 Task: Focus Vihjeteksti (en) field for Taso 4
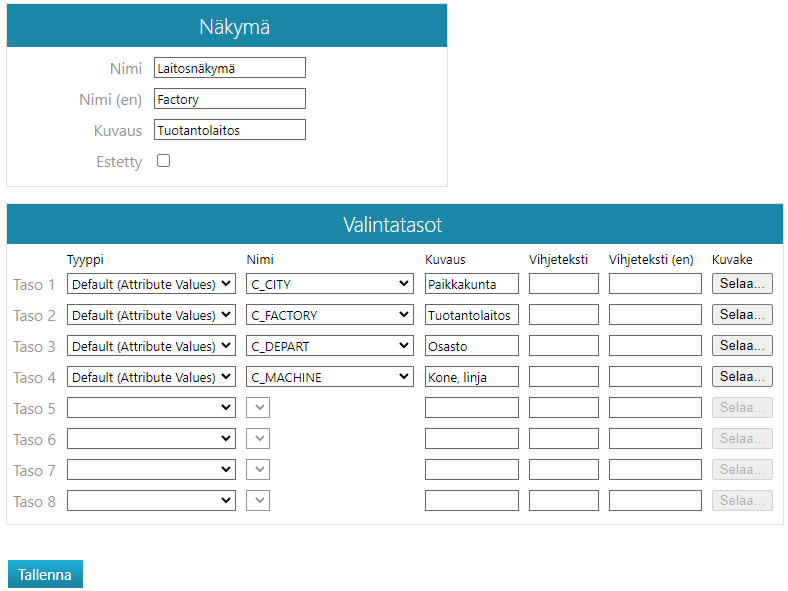pos(655,377)
